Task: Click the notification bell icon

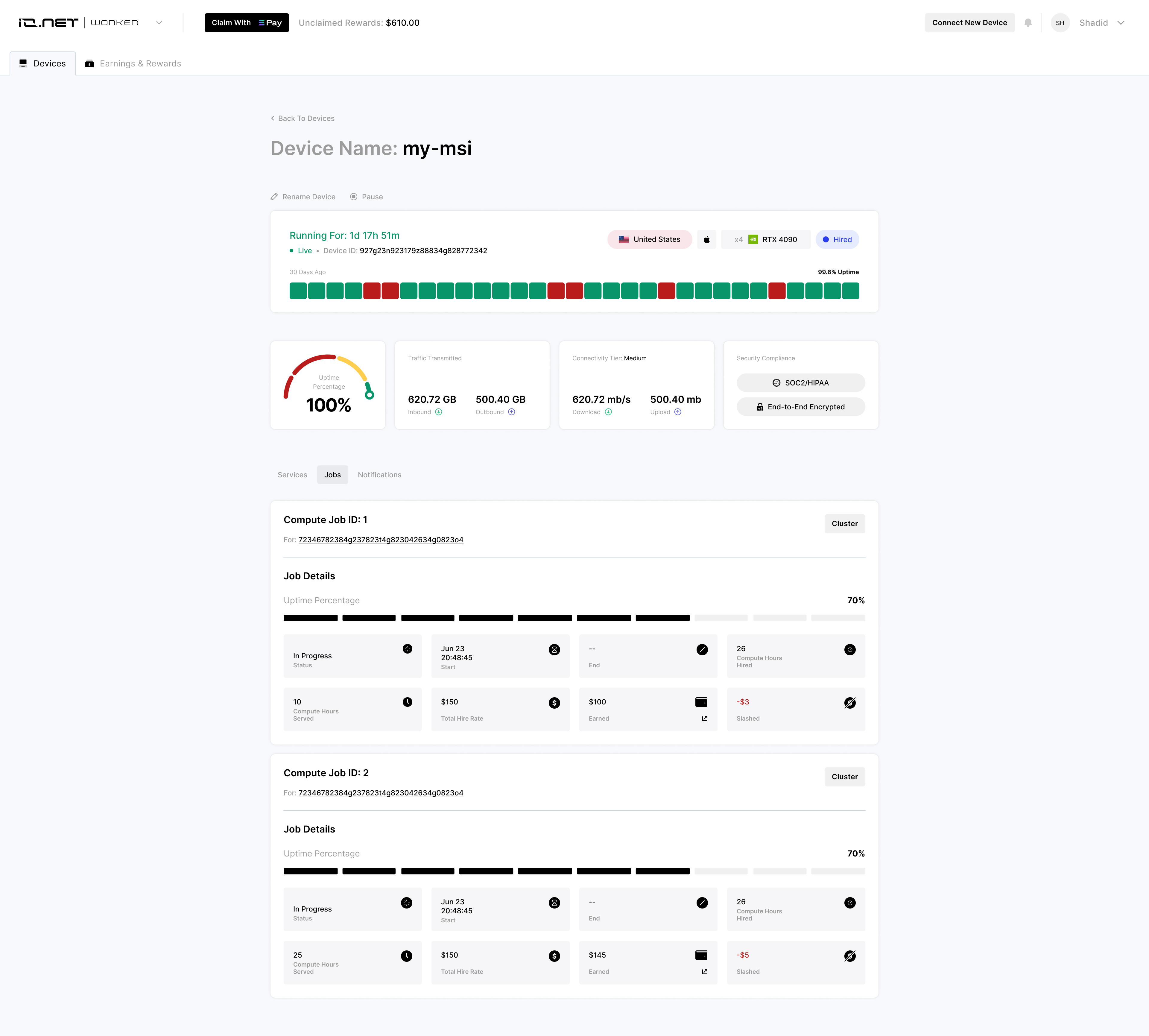Action: click(x=1028, y=23)
